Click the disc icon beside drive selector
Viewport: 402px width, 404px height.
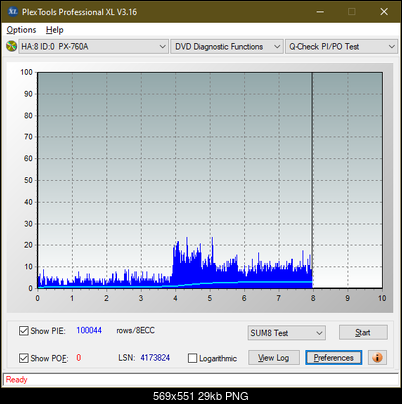pos(11,46)
